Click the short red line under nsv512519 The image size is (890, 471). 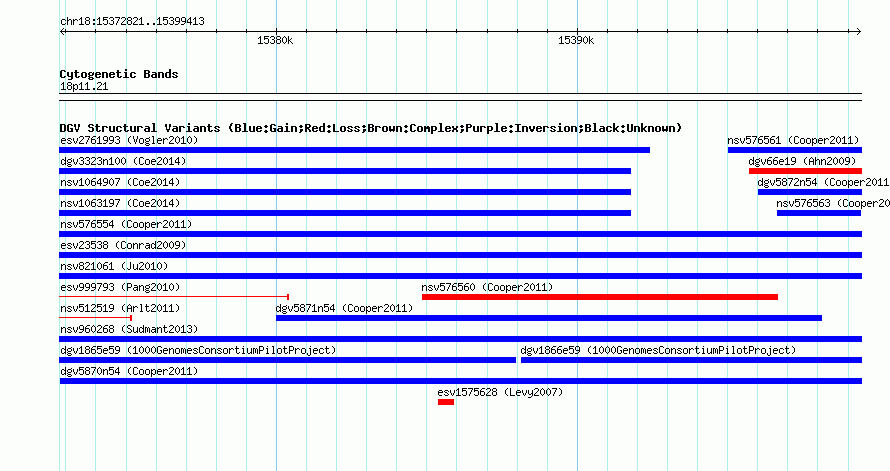click(x=96, y=318)
